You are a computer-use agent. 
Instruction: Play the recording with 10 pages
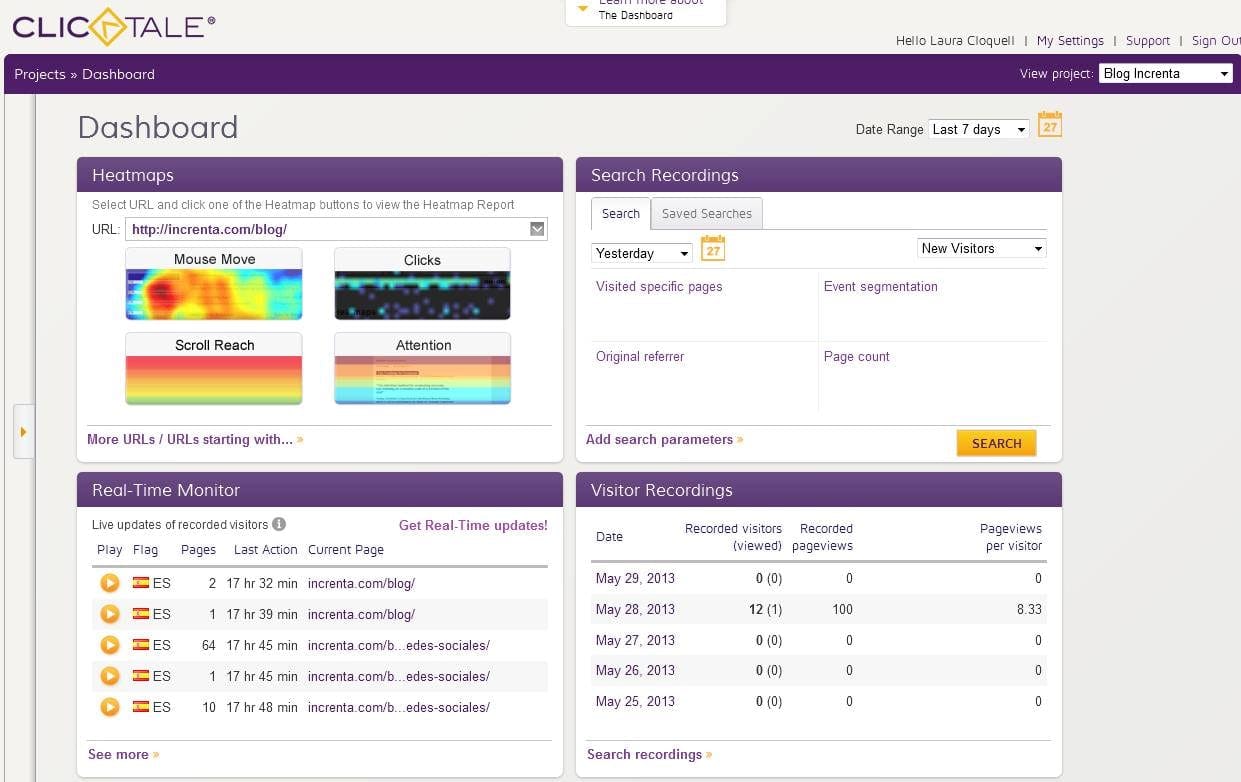pyautogui.click(x=110, y=707)
